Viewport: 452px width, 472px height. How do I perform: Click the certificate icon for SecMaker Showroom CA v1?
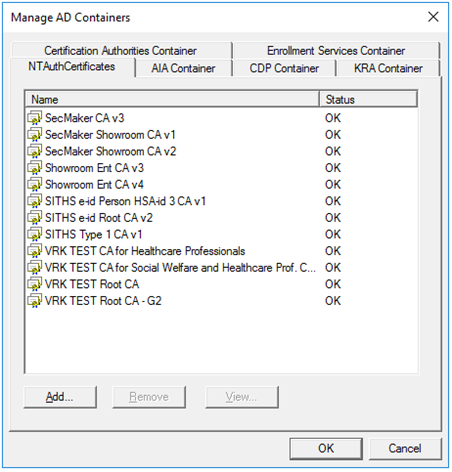(35, 134)
